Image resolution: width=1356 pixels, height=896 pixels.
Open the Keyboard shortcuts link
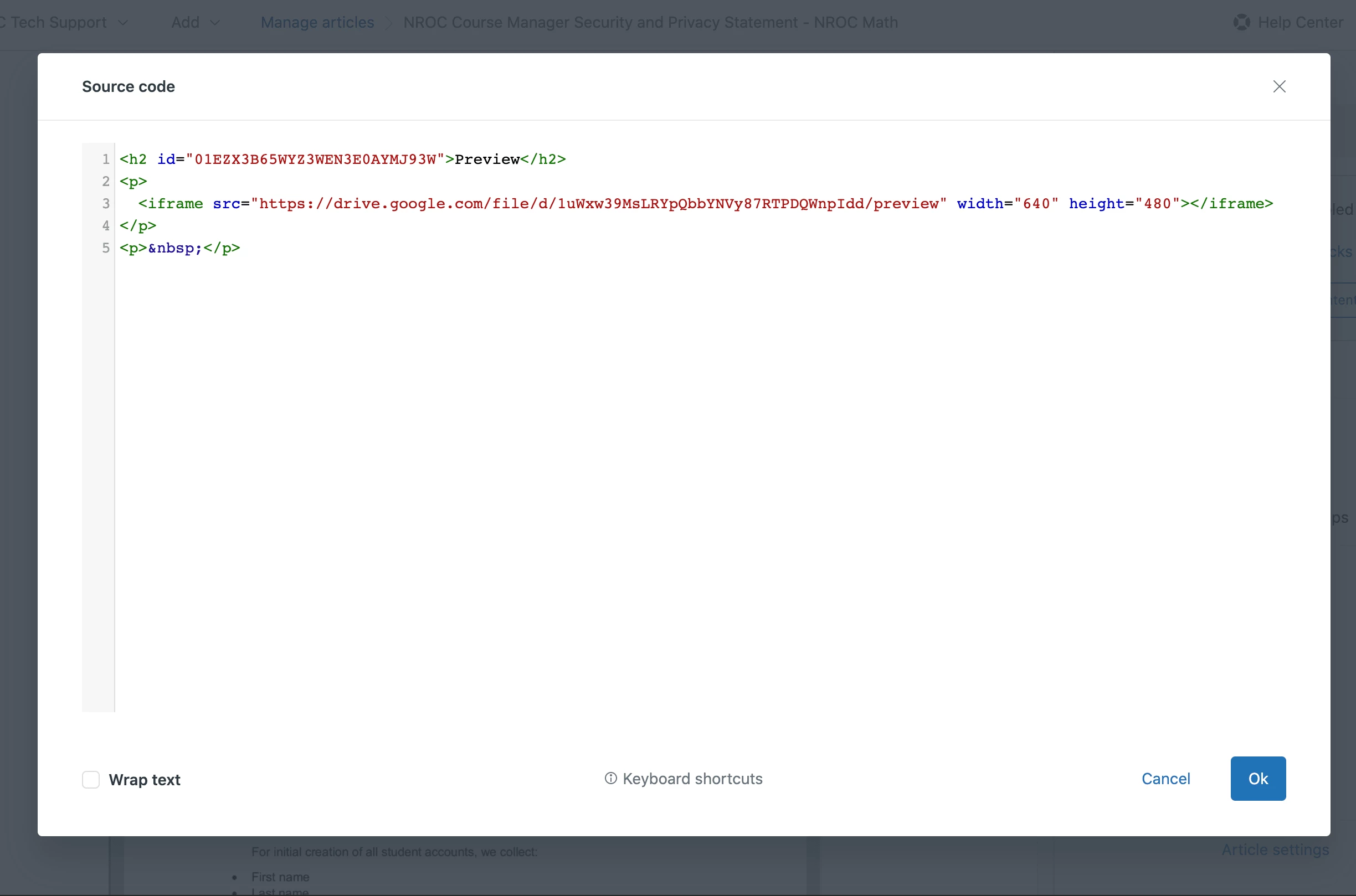pos(692,778)
